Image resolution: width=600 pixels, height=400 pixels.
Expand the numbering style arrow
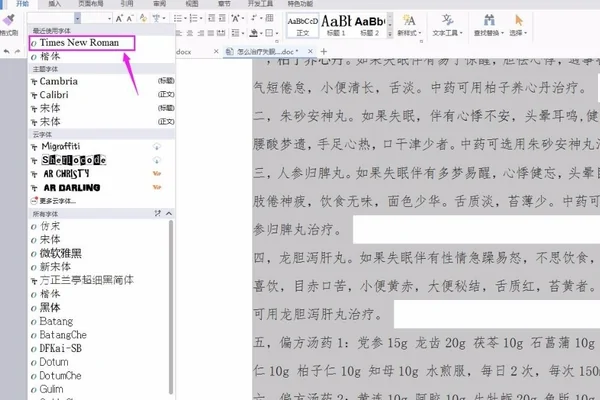[201, 18]
